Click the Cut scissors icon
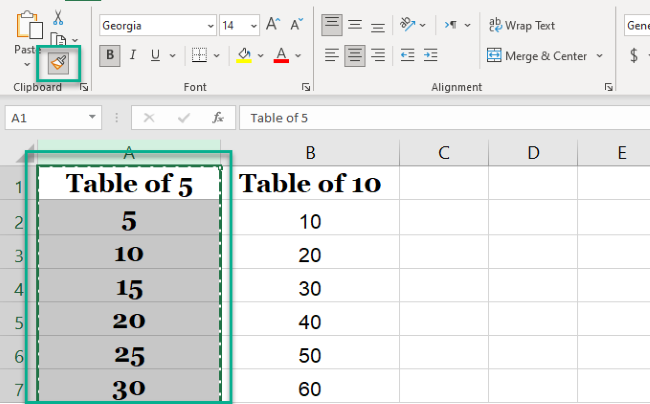This screenshot has width=650, height=404. (58, 17)
